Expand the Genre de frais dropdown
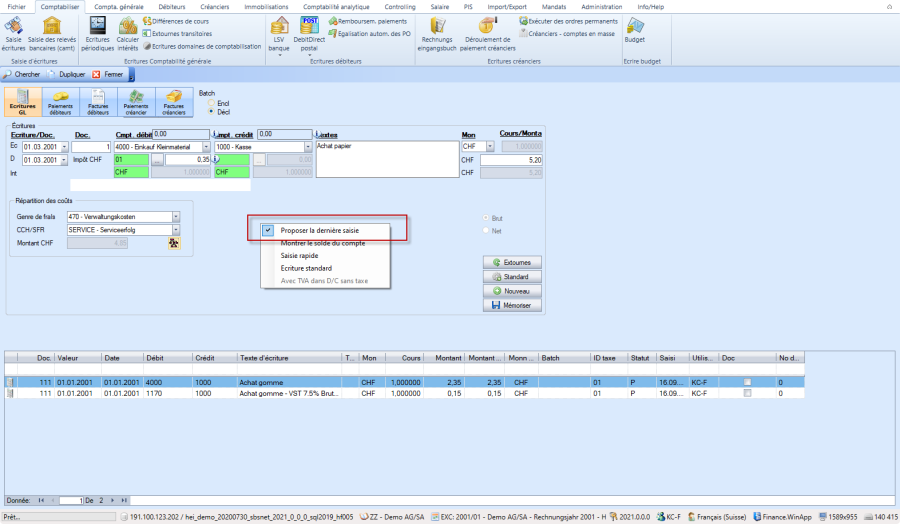The height and width of the screenshot is (524, 900). point(176,216)
